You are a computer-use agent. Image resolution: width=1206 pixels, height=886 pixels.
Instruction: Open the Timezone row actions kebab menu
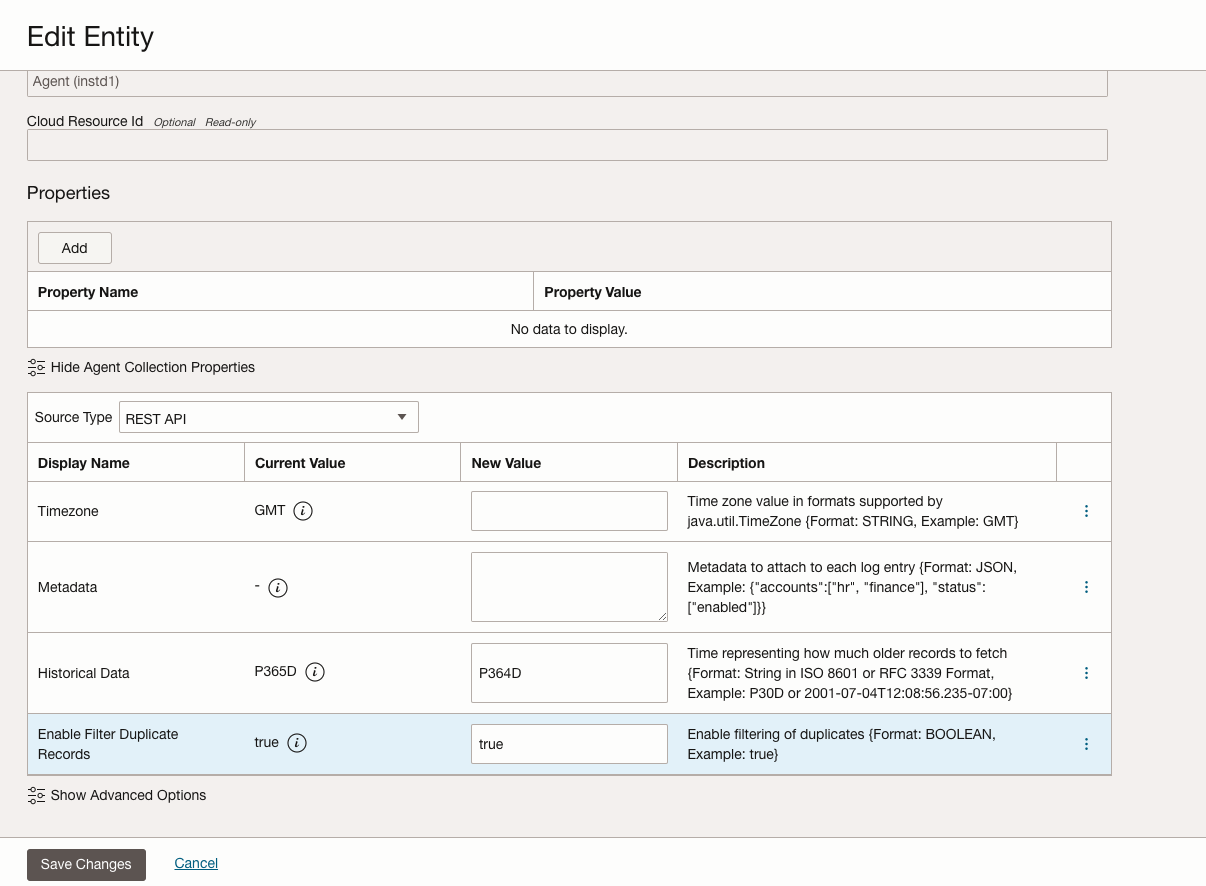pyautogui.click(x=1086, y=511)
